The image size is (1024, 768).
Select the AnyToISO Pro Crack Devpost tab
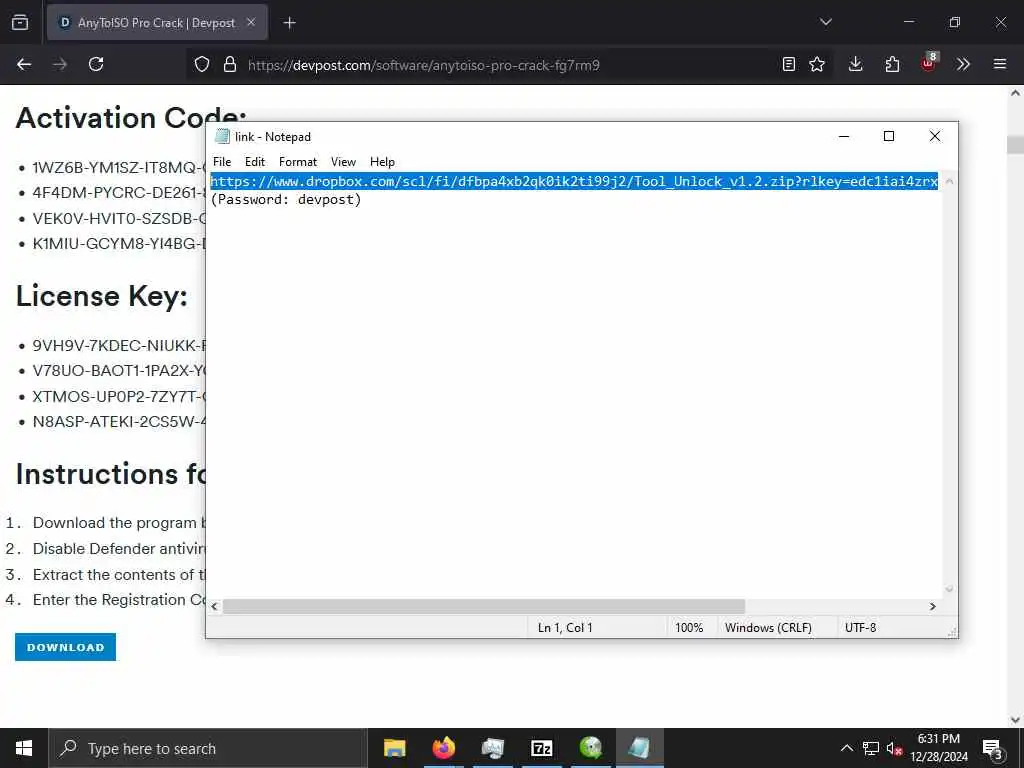click(x=157, y=22)
